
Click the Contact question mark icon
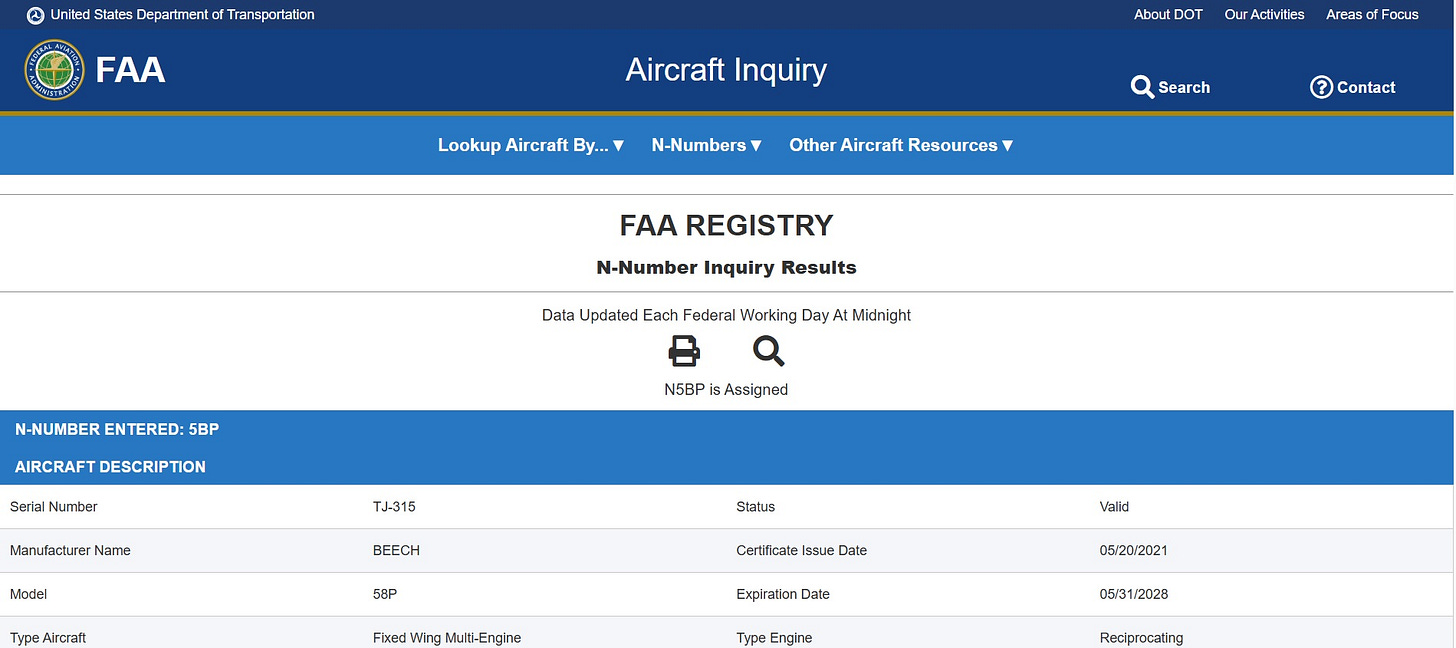pos(1321,87)
